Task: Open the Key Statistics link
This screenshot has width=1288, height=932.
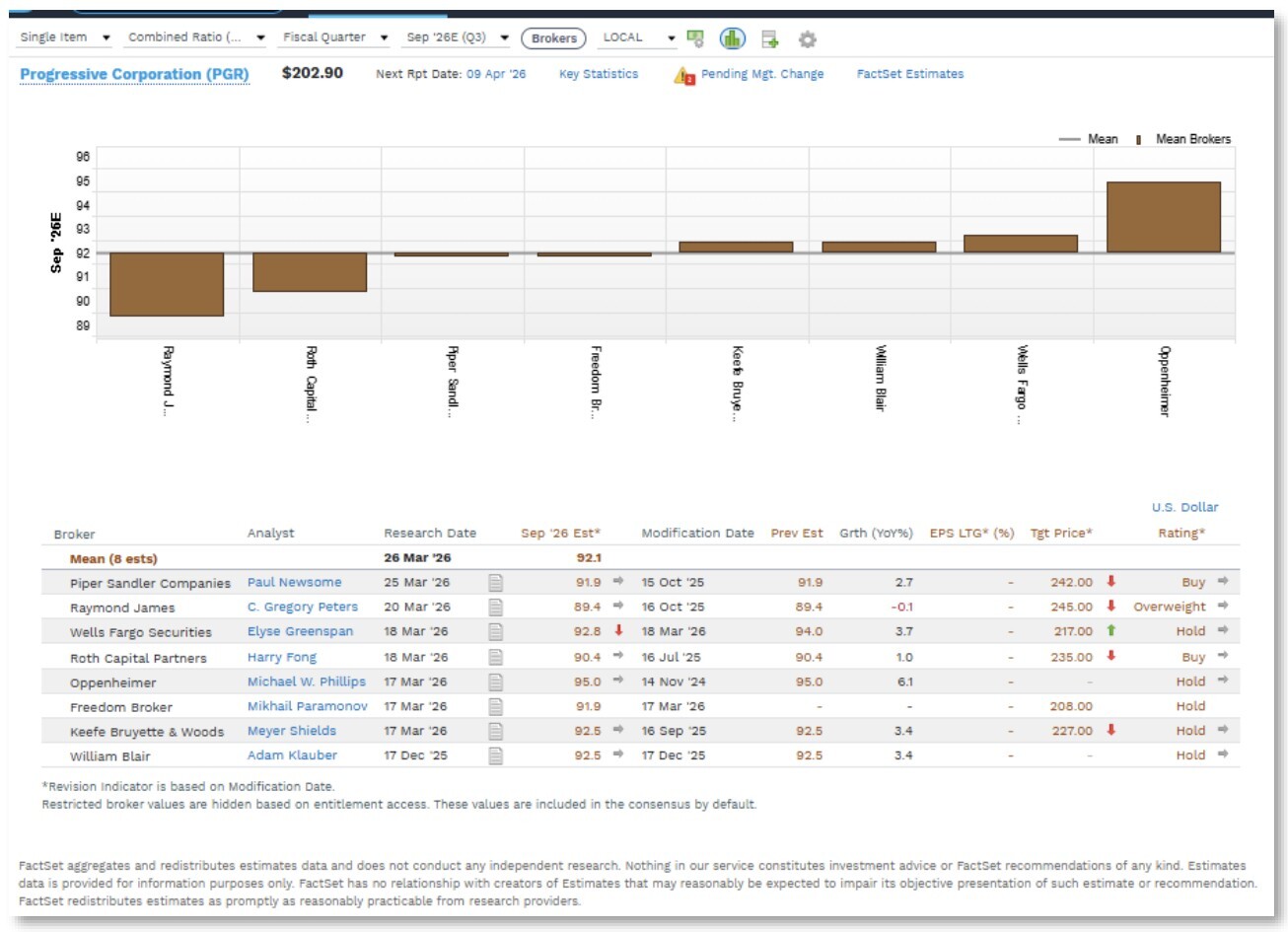Action: [598, 74]
